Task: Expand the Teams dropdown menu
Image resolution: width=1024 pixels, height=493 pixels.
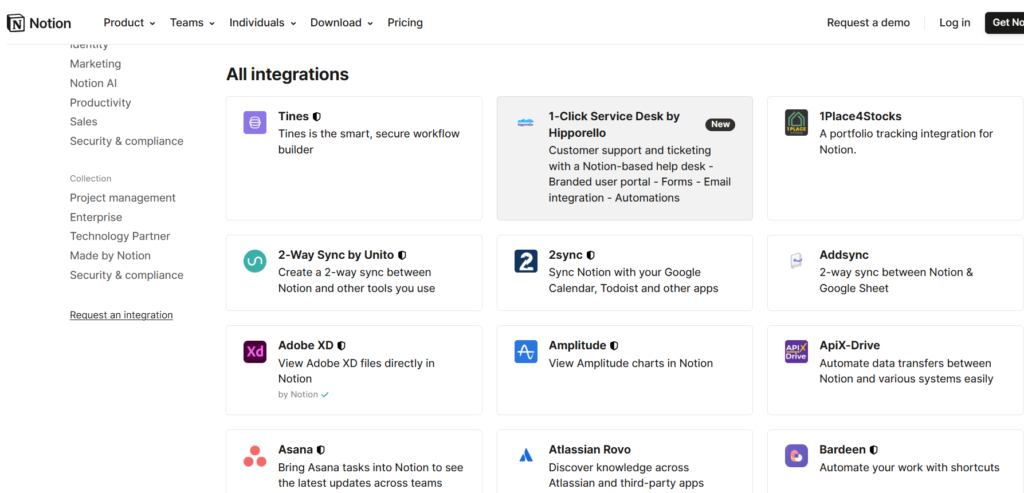Action: (x=193, y=23)
